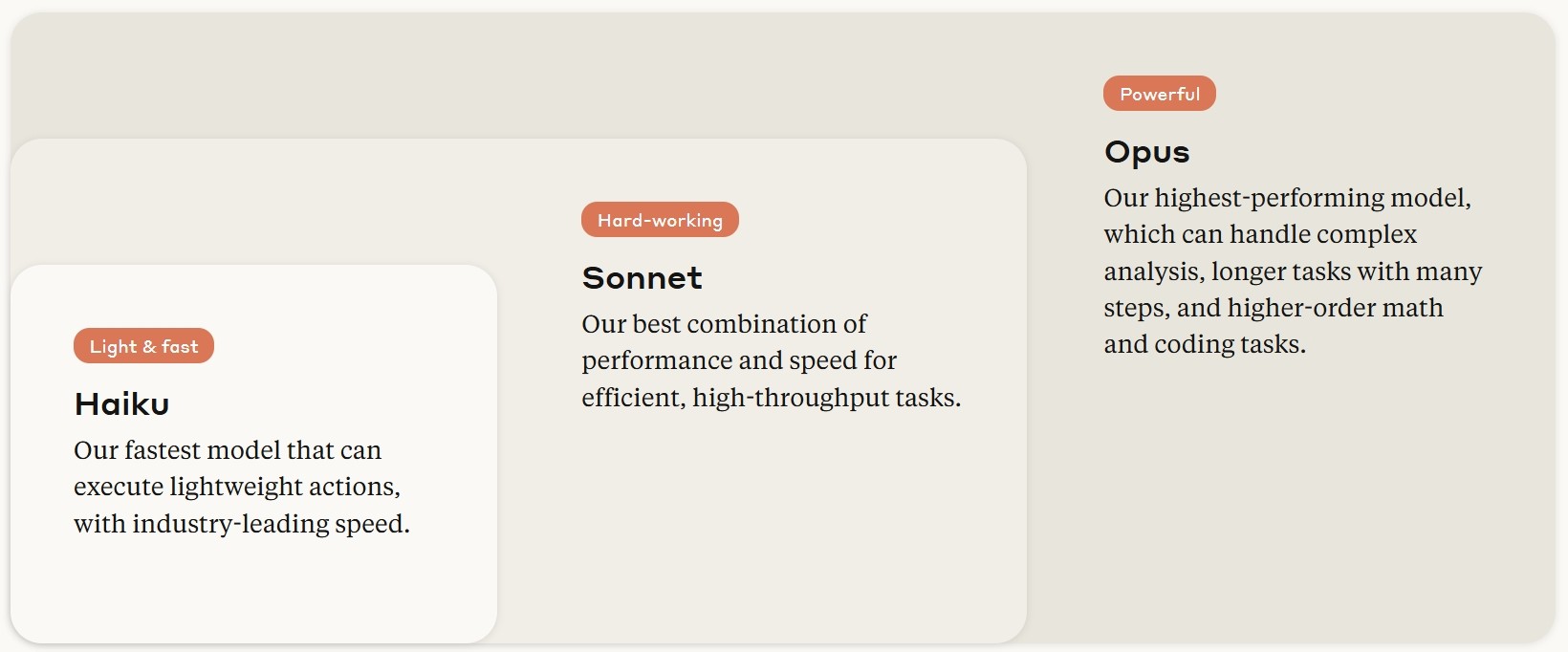Select the Haiku heading
Image resolution: width=1568 pixels, height=652 pixels.
121,403
